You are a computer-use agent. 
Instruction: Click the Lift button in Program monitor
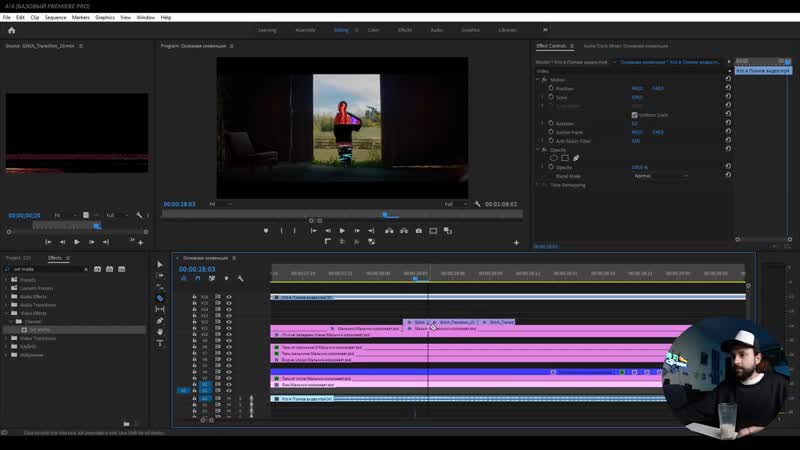click(x=389, y=231)
